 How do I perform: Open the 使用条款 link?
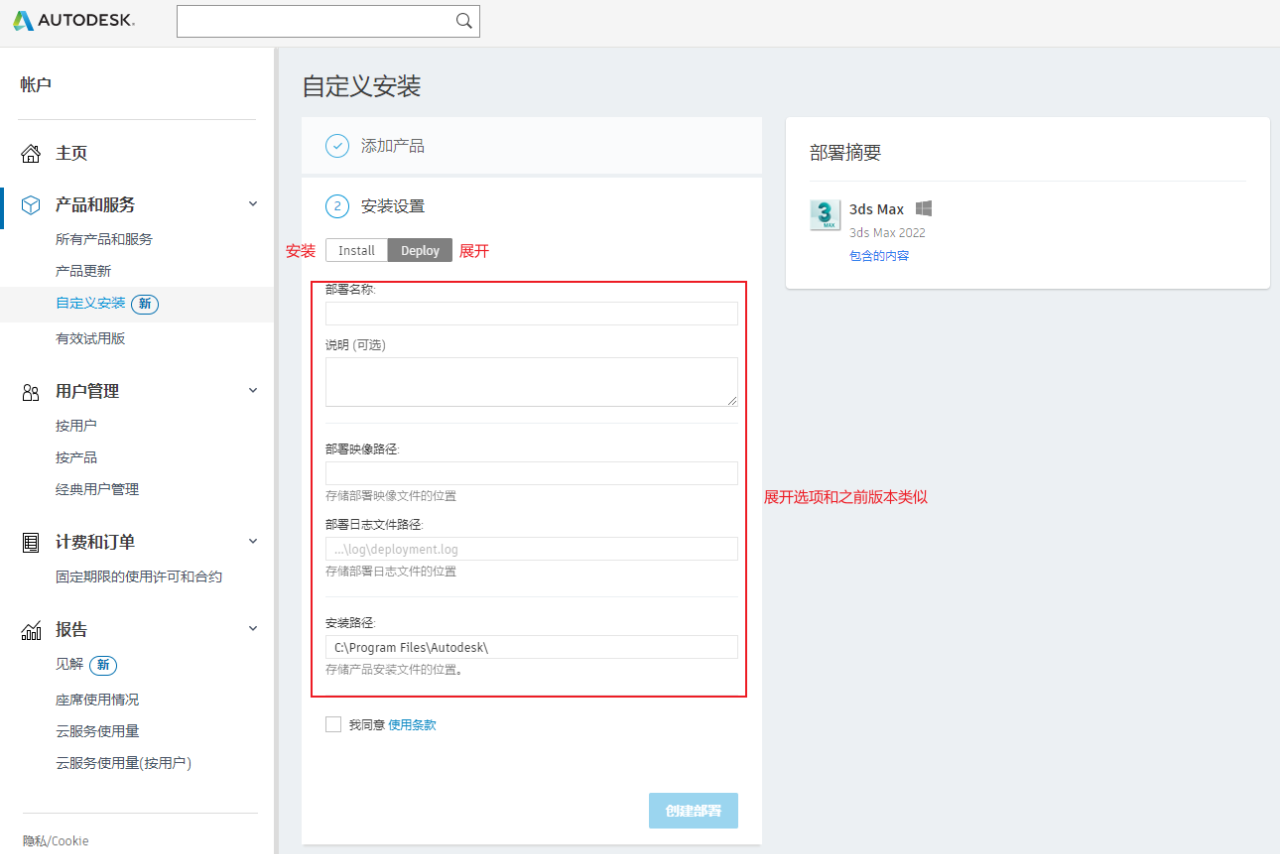[412, 725]
